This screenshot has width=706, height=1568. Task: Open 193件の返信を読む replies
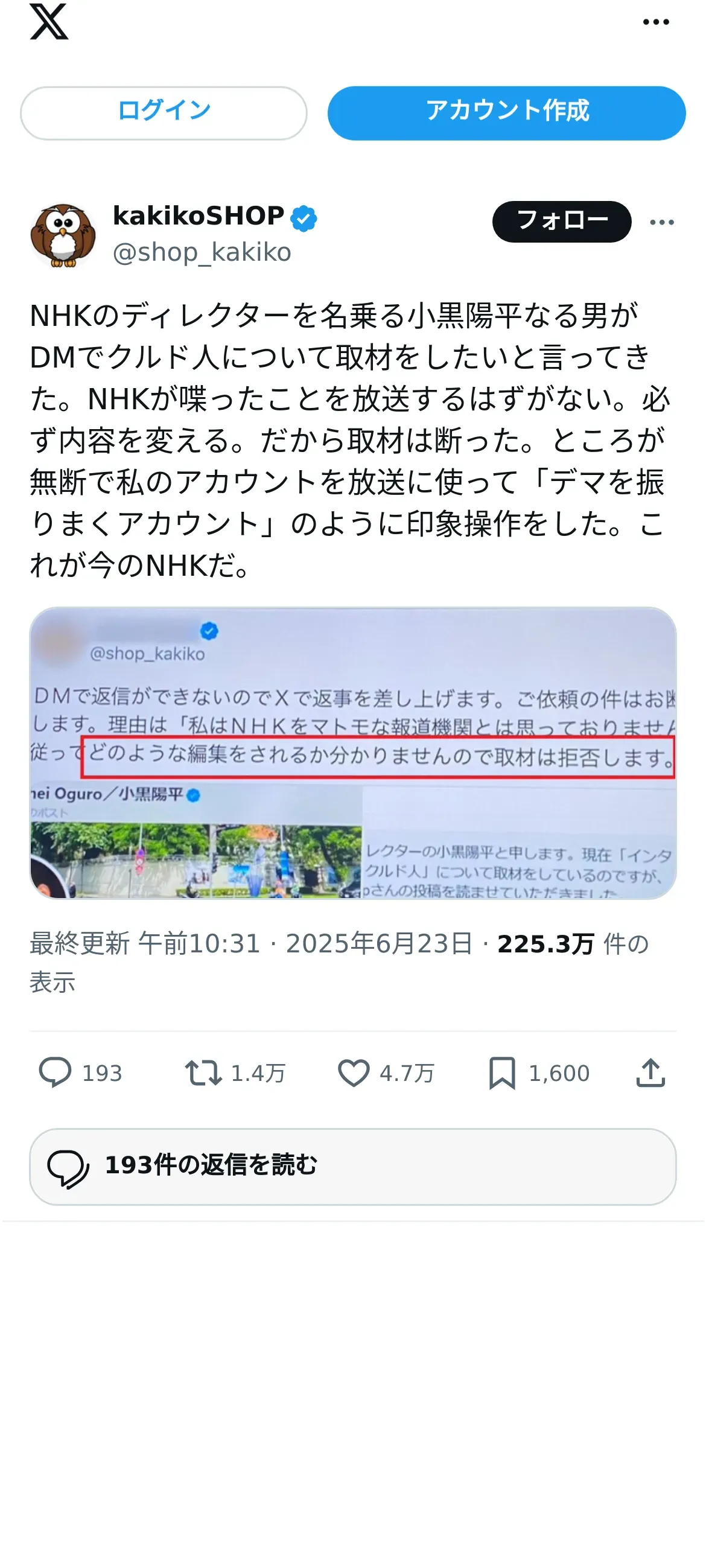[x=353, y=1166]
